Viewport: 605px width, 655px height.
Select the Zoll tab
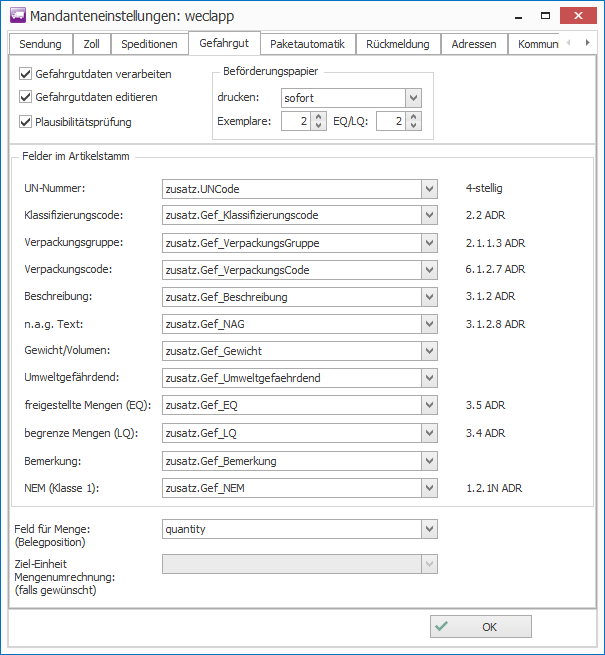click(91, 44)
